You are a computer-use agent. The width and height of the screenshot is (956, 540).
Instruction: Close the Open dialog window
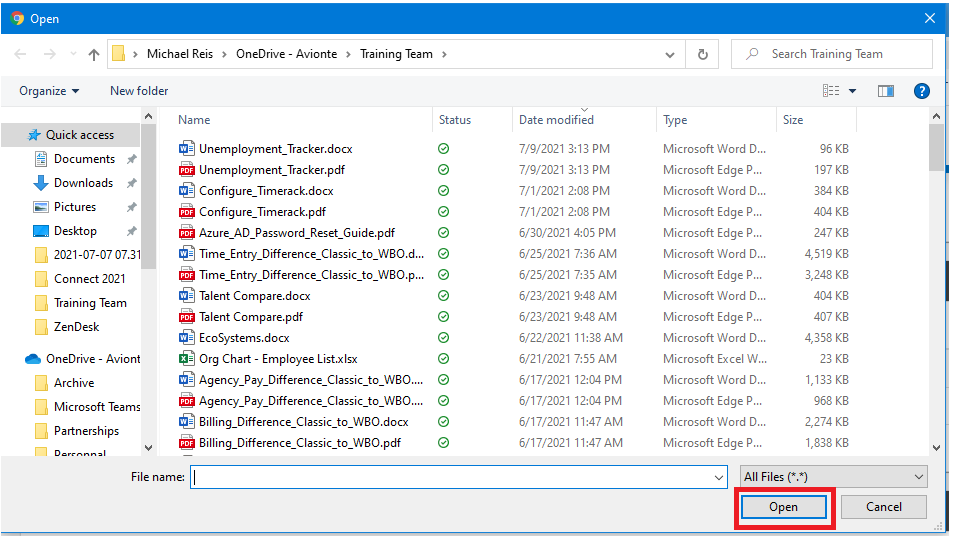(930, 18)
